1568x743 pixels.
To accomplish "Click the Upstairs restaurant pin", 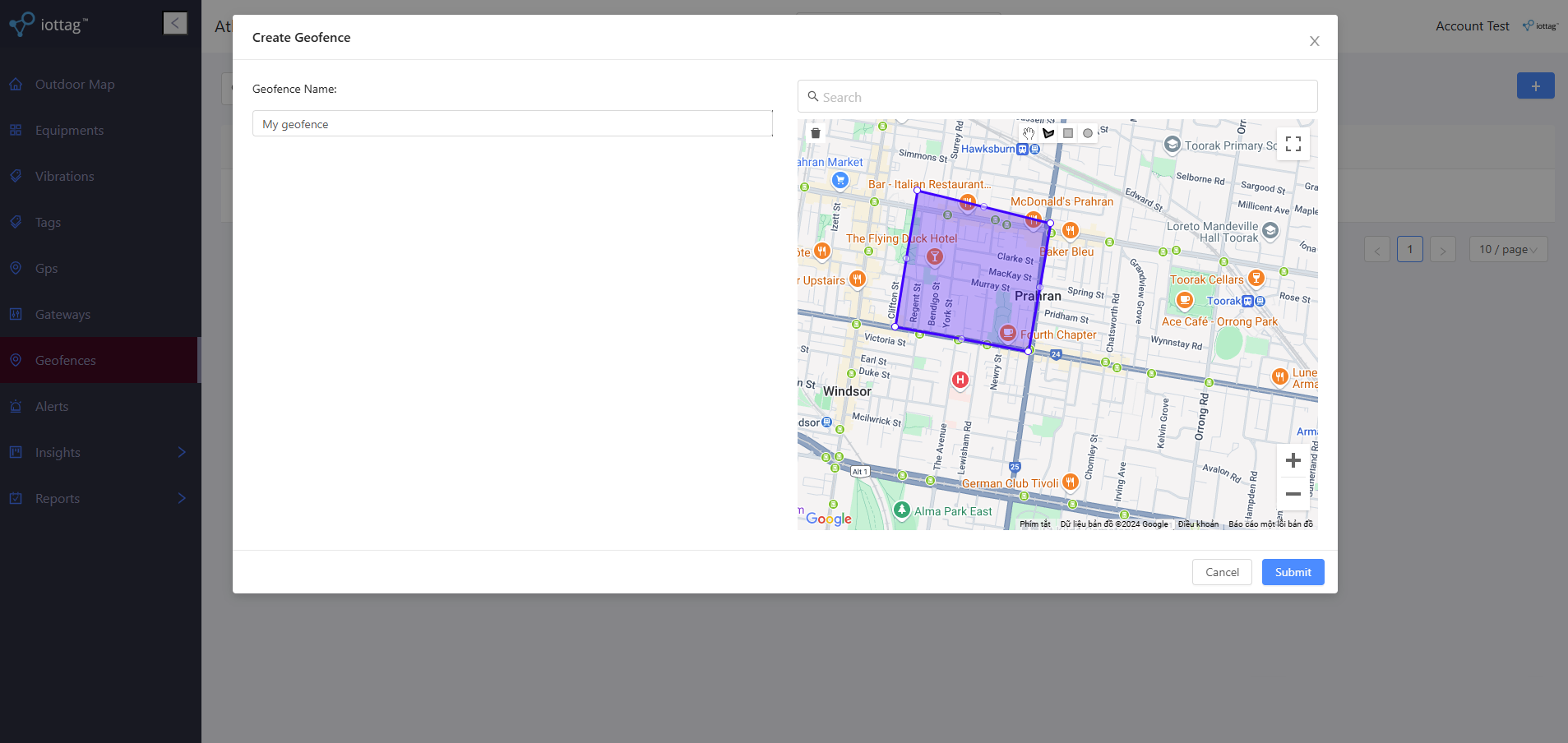I will [x=858, y=279].
